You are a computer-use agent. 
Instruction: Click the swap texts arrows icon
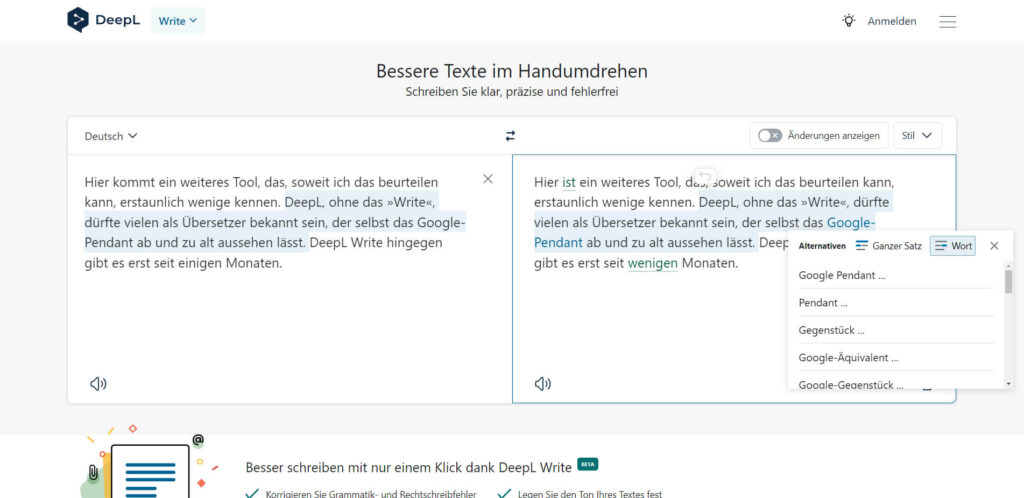[x=510, y=136]
